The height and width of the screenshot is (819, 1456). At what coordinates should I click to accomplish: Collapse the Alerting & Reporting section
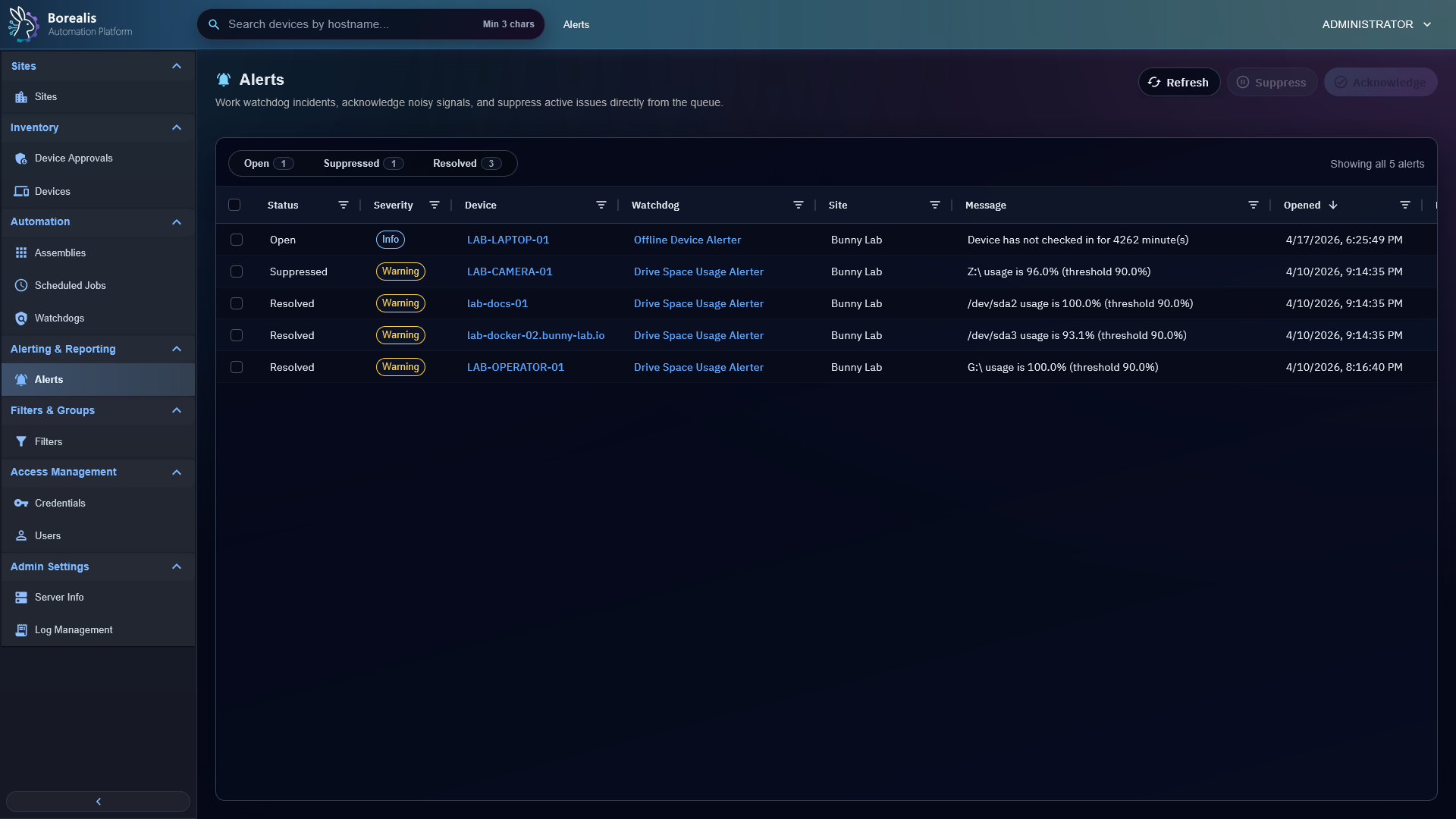(177, 349)
